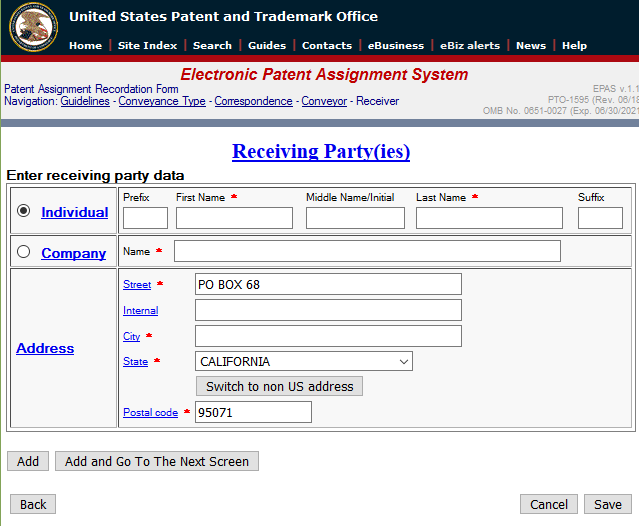Select the Individual radio button
Screen dimensions: 639x526
coord(24,211)
